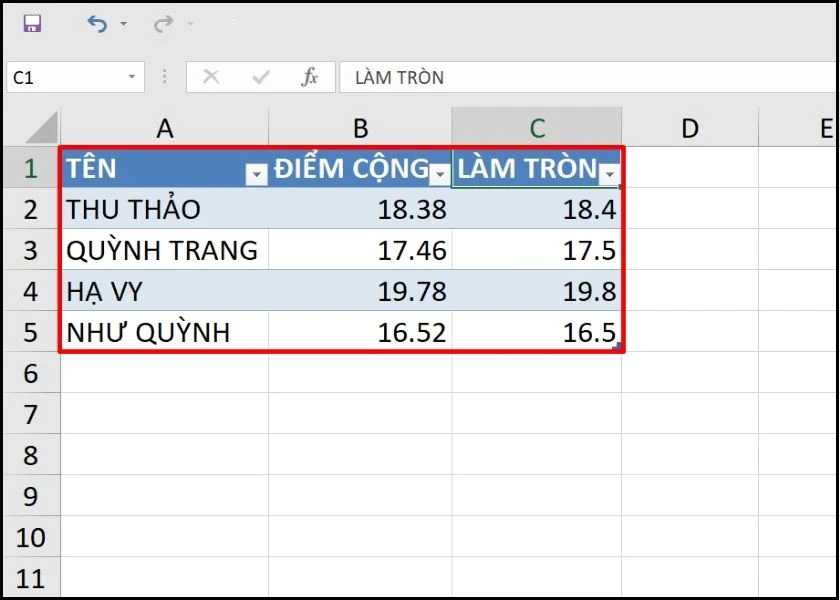The height and width of the screenshot is (600, 840).
Task: Select column C header
Action: [x=537, y=128]
